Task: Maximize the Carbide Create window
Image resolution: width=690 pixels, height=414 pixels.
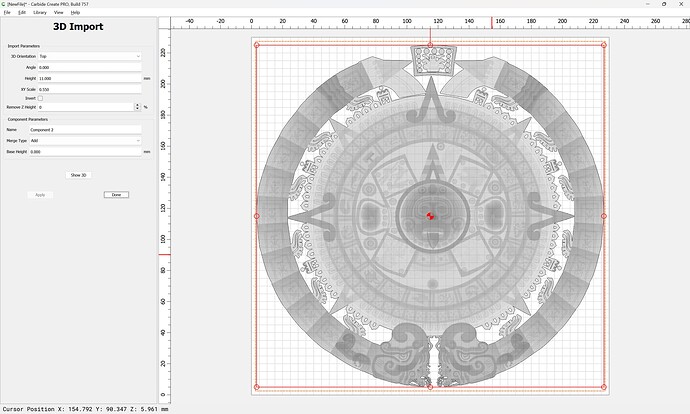Action: pos(664,4)
